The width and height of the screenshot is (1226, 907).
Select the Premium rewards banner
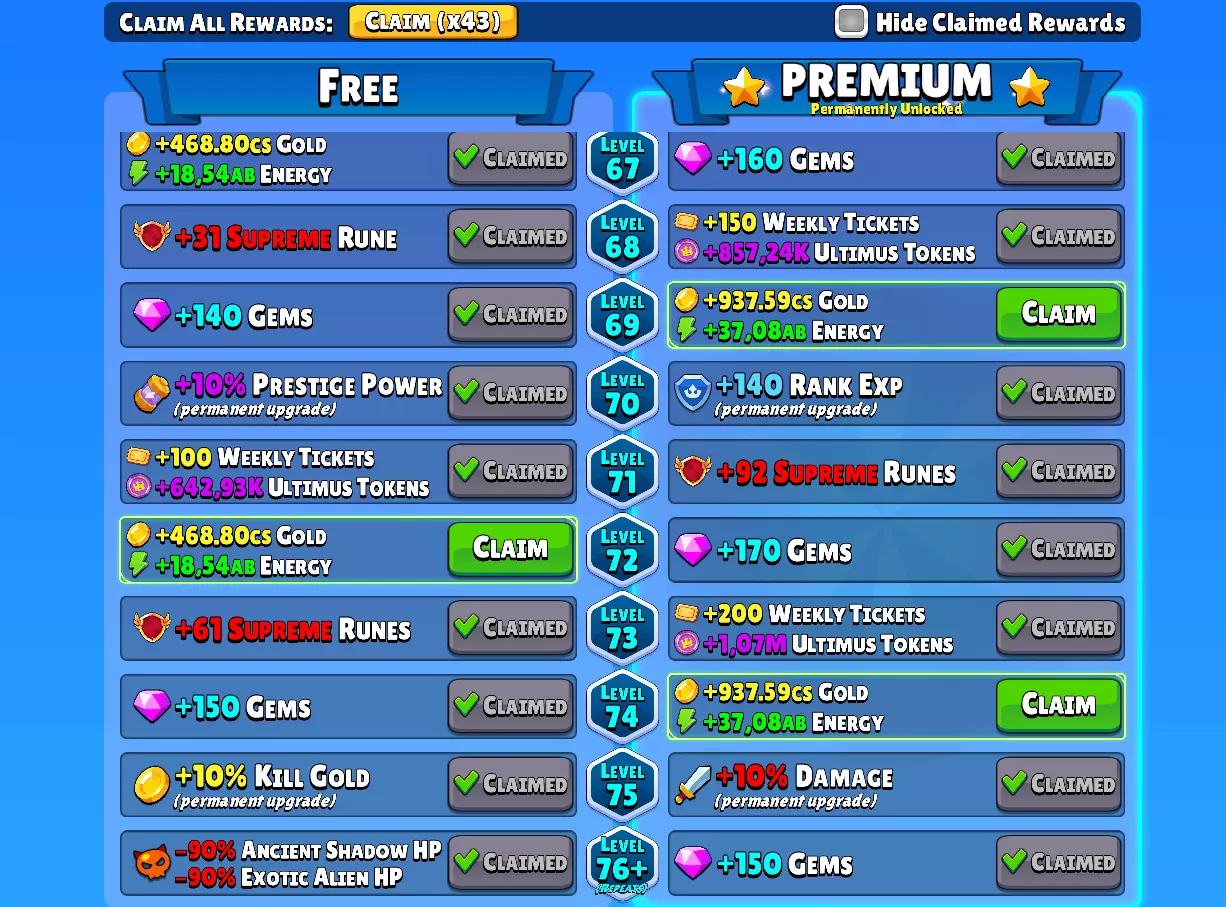point(885,88)
